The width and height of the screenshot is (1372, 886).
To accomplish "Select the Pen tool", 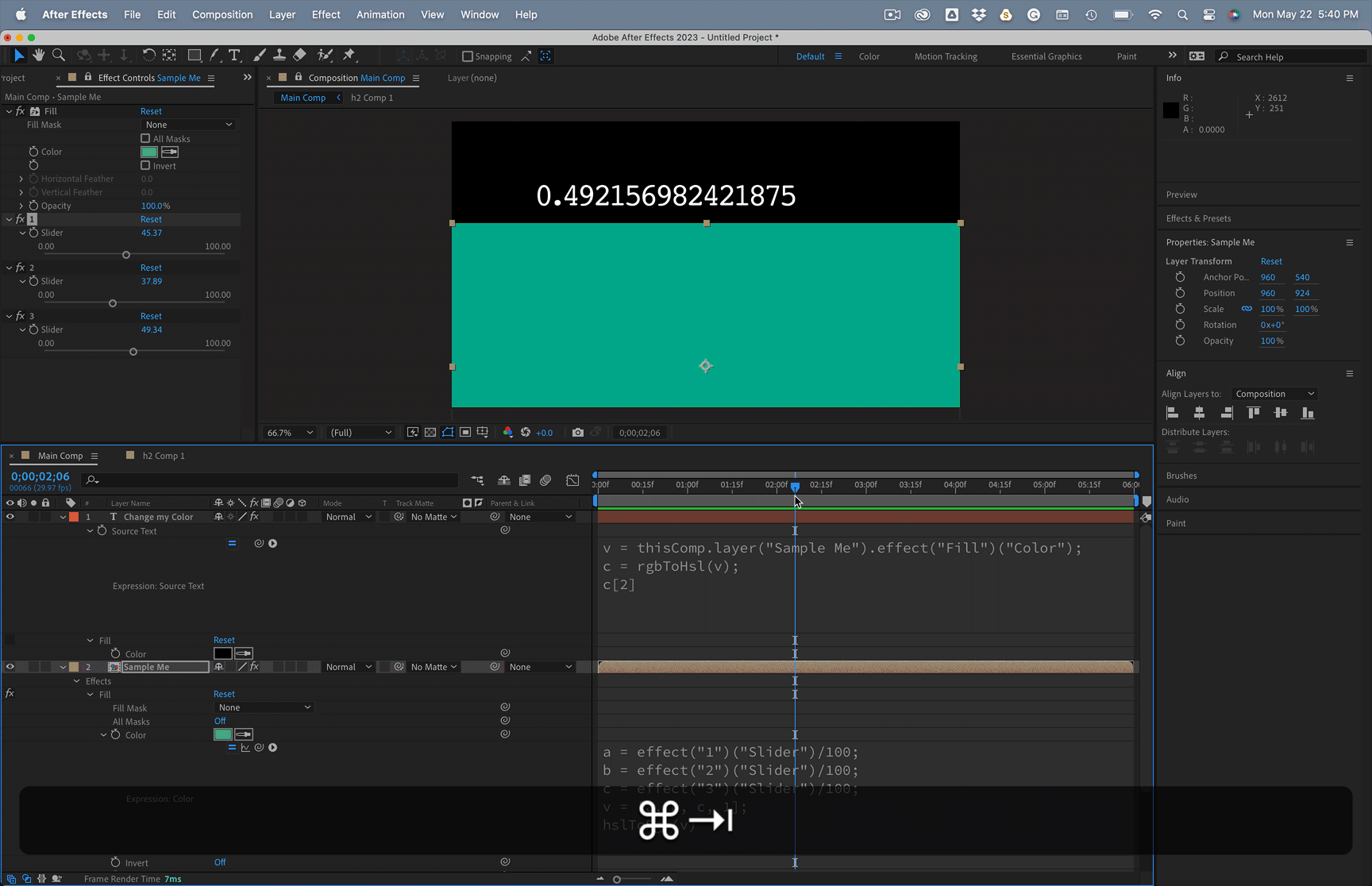I will coord(214,56).
